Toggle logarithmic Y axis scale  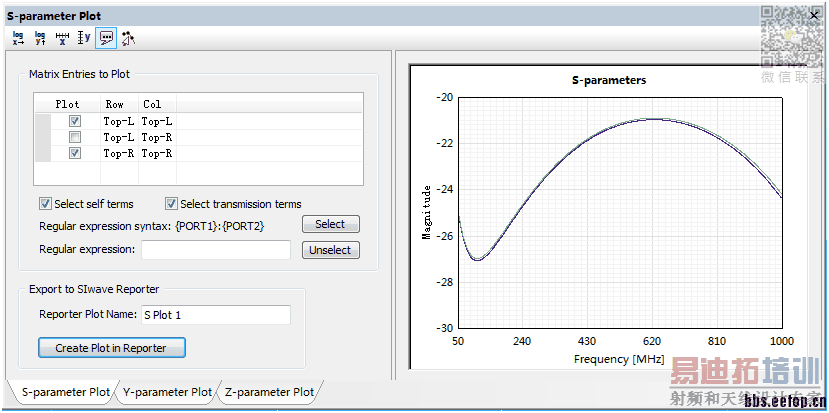click(x=40, y=38)
